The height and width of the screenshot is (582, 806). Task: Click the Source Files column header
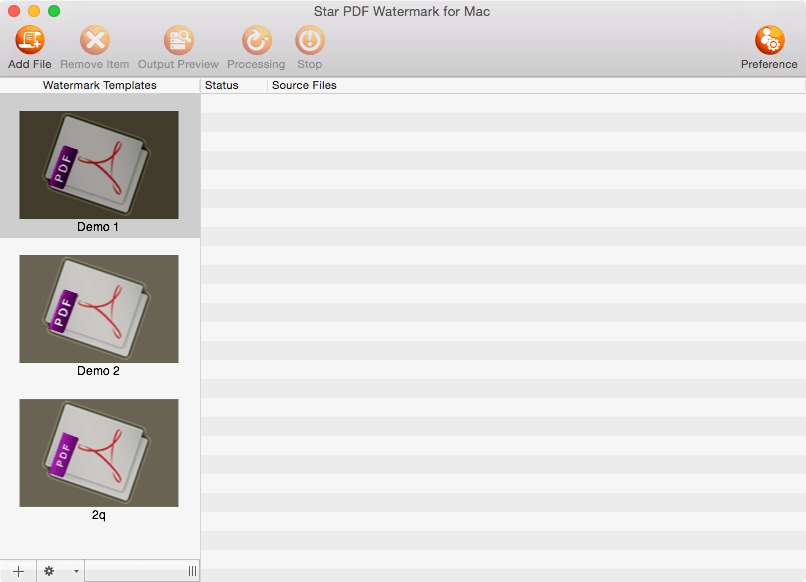click(x=303, y=86)
